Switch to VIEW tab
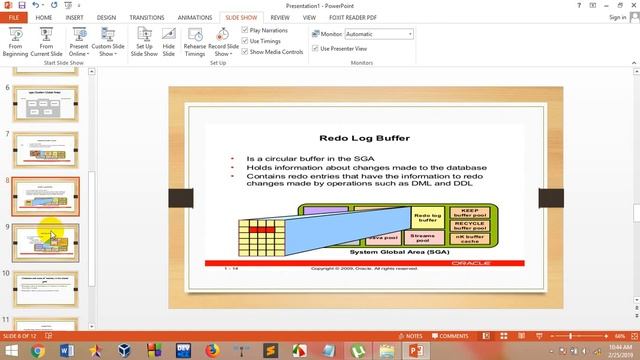Image resolution: width=640 pixels, height=360 pixels. pyautogui.click(x=309, y=18)
